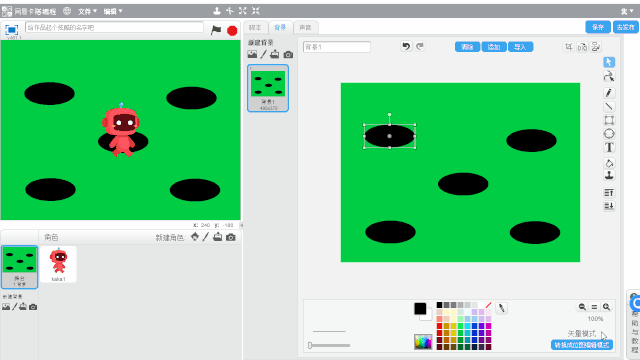Upload backdrop from file icon in editor panel
The width and height of the screenshot is (640, 360).
tap(275, 54)
